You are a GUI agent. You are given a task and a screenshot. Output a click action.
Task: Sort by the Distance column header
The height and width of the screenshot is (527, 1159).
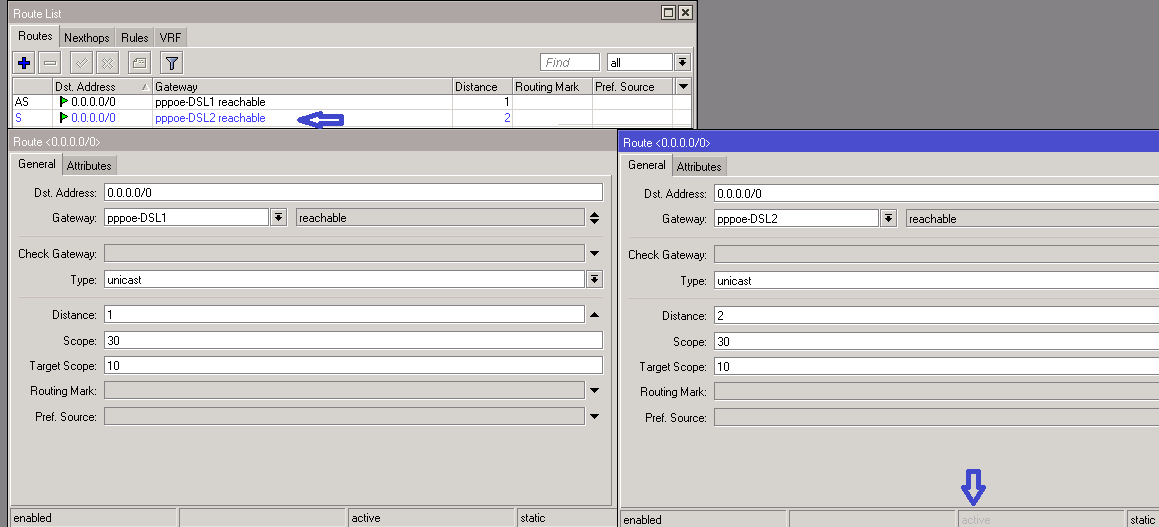[x=482, y=87]
